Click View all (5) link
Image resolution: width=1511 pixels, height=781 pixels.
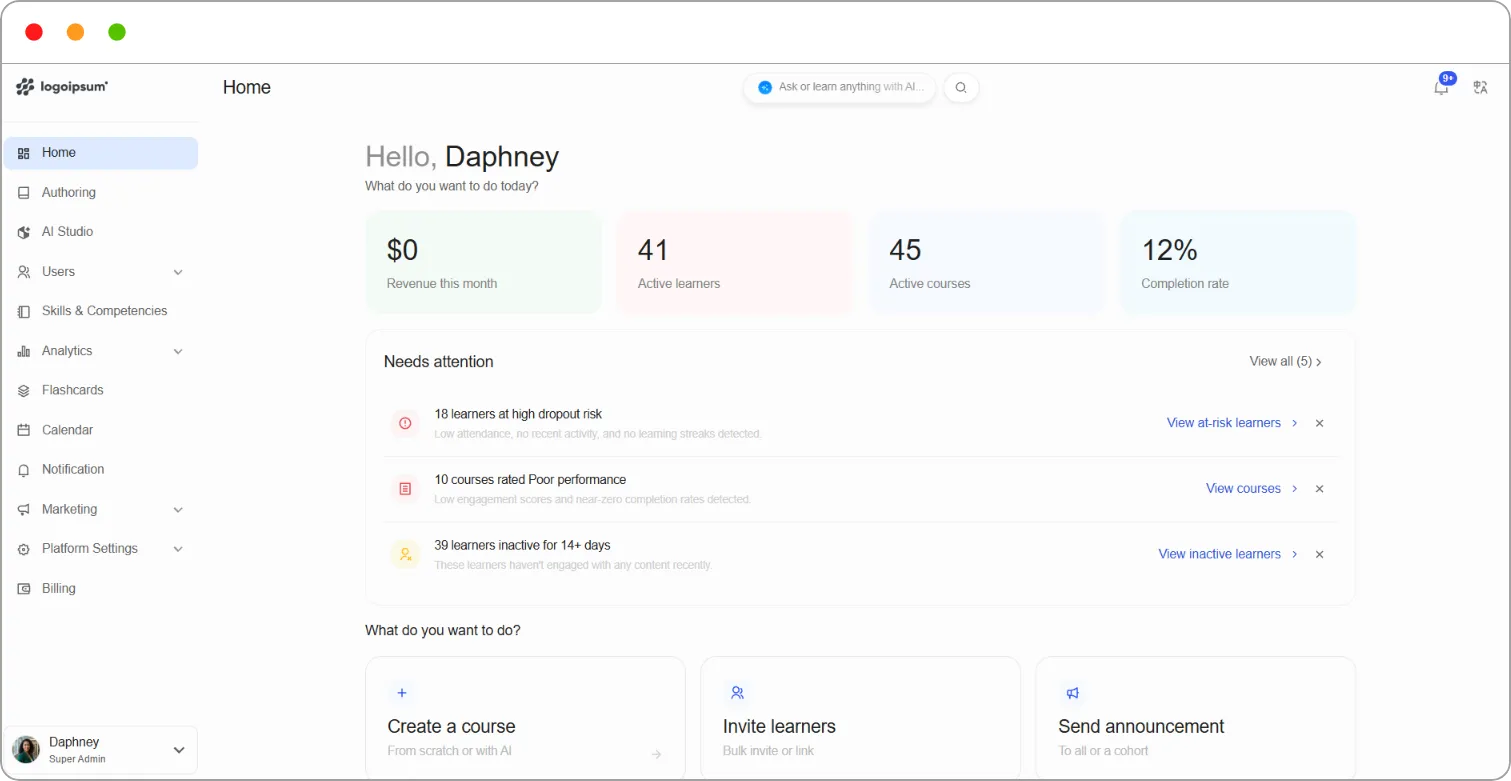tap(1286, 362)
